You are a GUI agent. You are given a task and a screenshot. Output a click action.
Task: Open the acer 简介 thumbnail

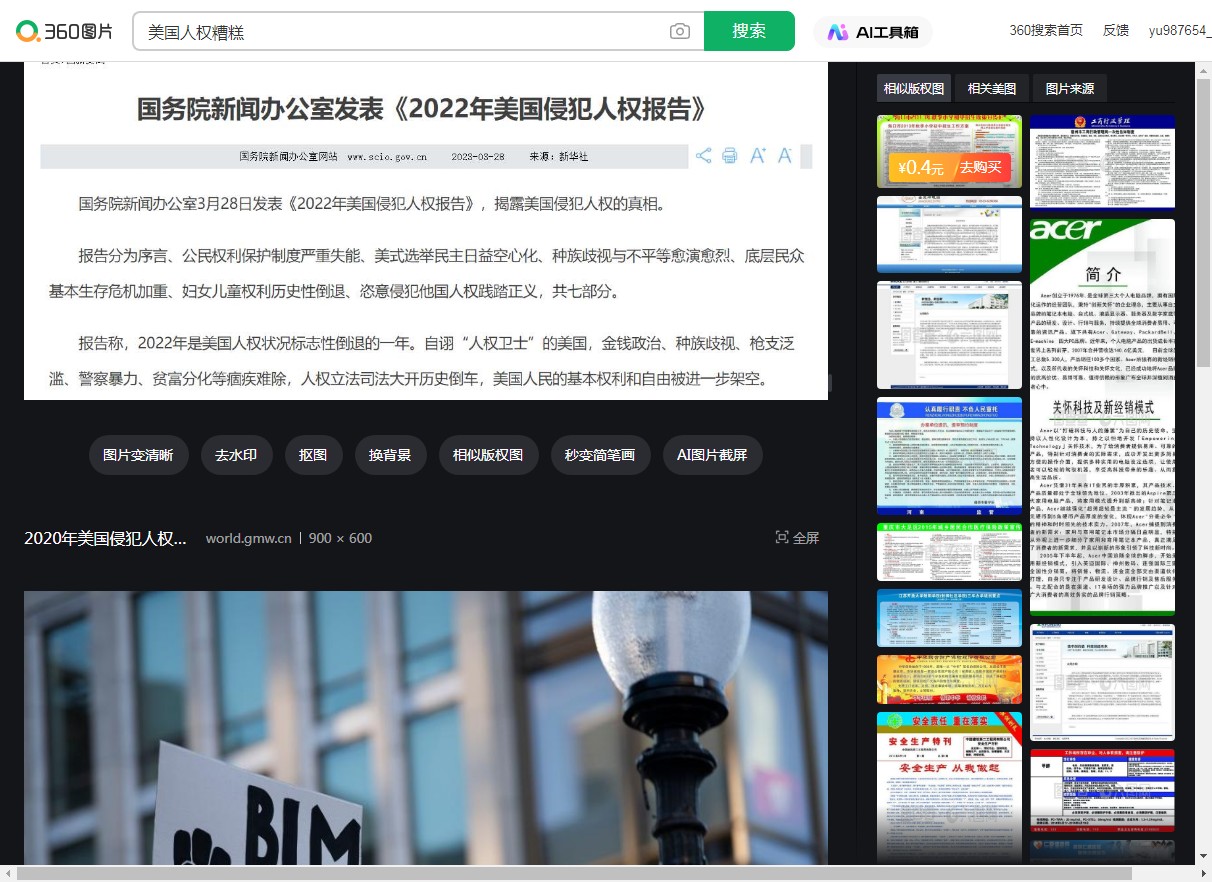pyautogui.click(x=1102, y=418)
